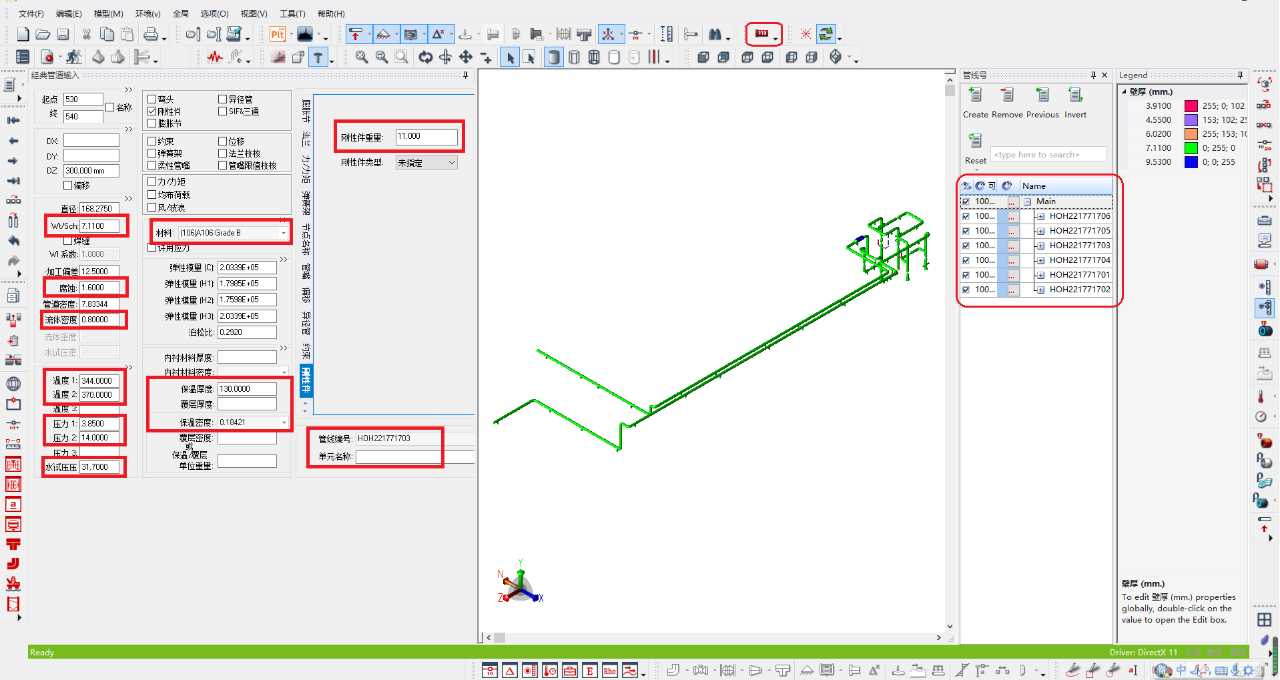Click the New file icon in toolbar
Image resolution: width=1280 pixels, height=680 pixels.
click(23, 34)
